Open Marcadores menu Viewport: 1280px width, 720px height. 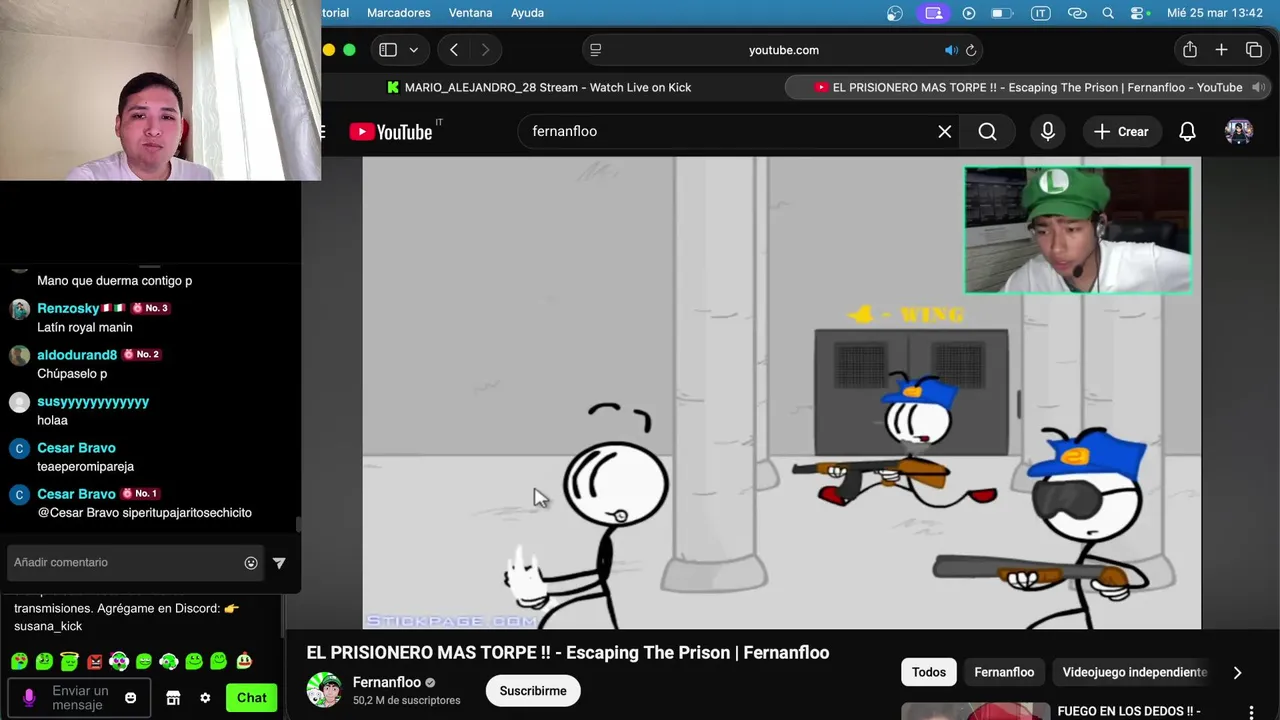coord(398,13)
